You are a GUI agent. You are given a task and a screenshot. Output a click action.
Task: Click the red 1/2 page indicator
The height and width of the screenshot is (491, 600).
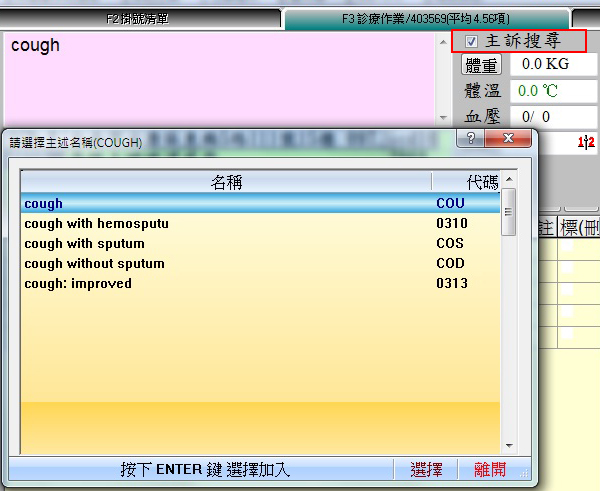tap(586, 143)
